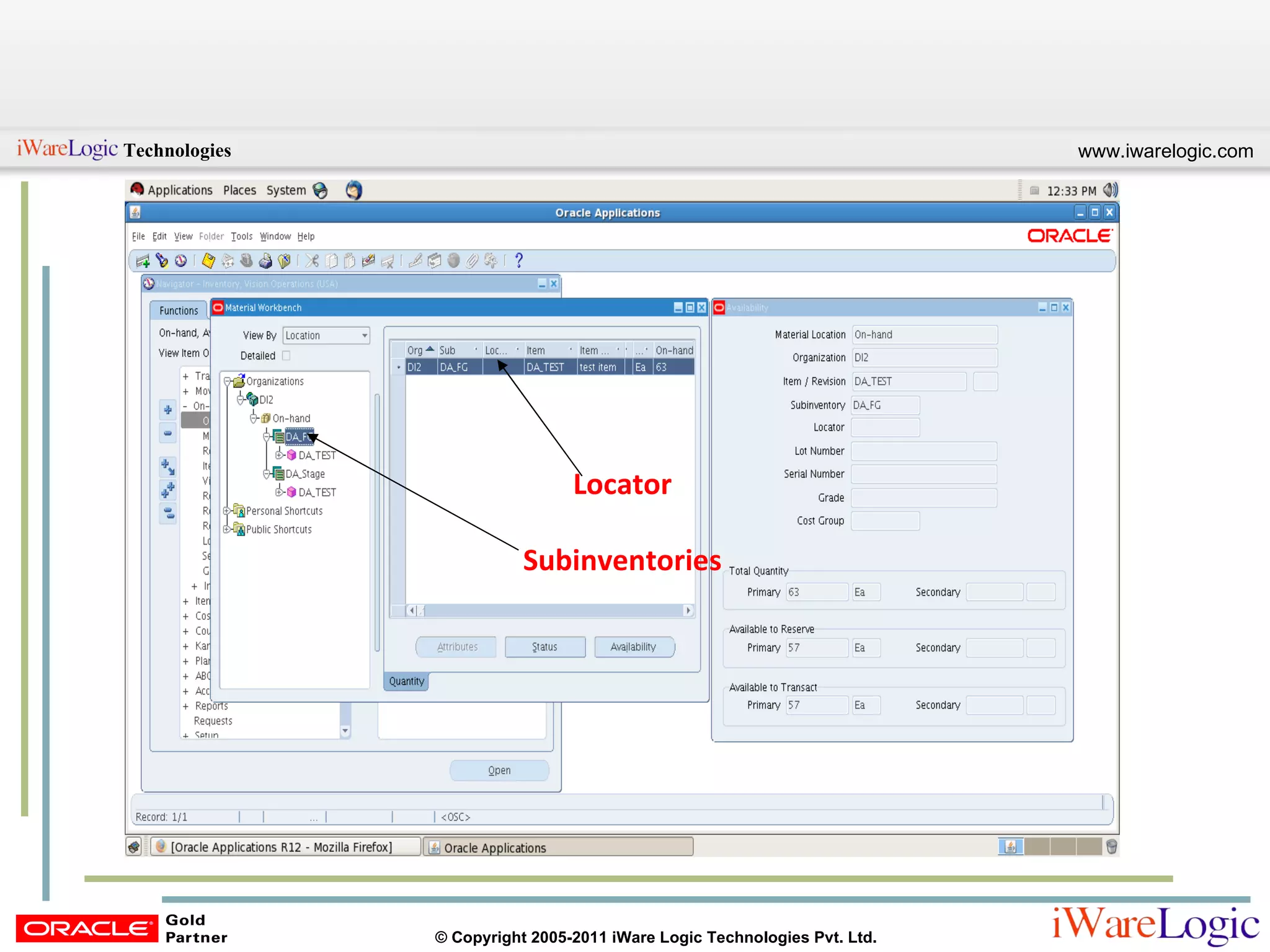
Task: Click the Translations globe toolbar icon
Action: pos(454,261)
